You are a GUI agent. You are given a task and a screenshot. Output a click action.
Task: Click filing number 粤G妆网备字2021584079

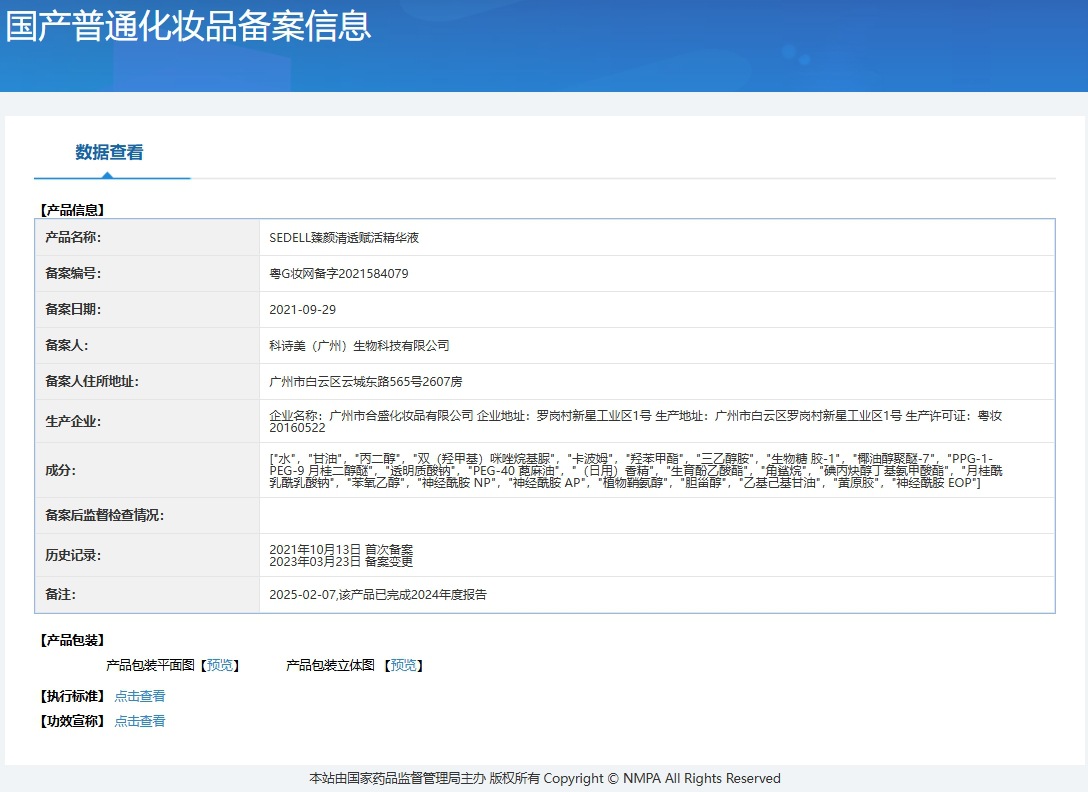[x=339, y=273]
